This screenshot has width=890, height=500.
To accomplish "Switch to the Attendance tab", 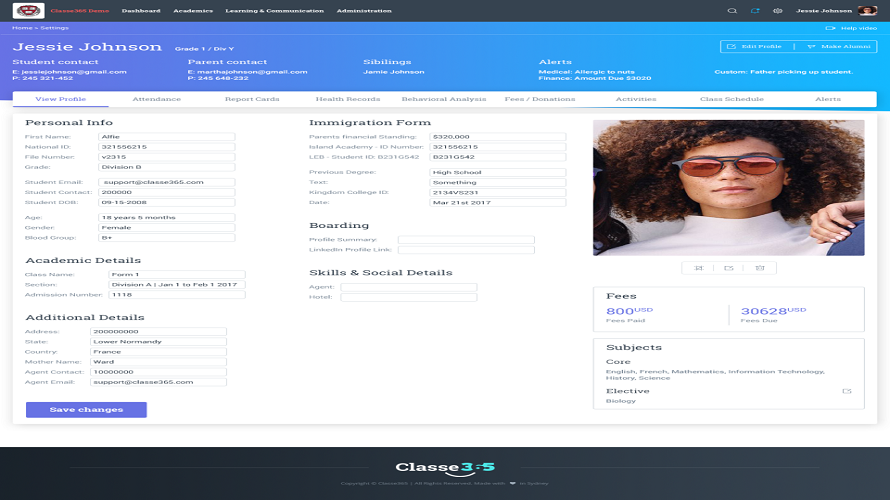I will coord(157,99).
